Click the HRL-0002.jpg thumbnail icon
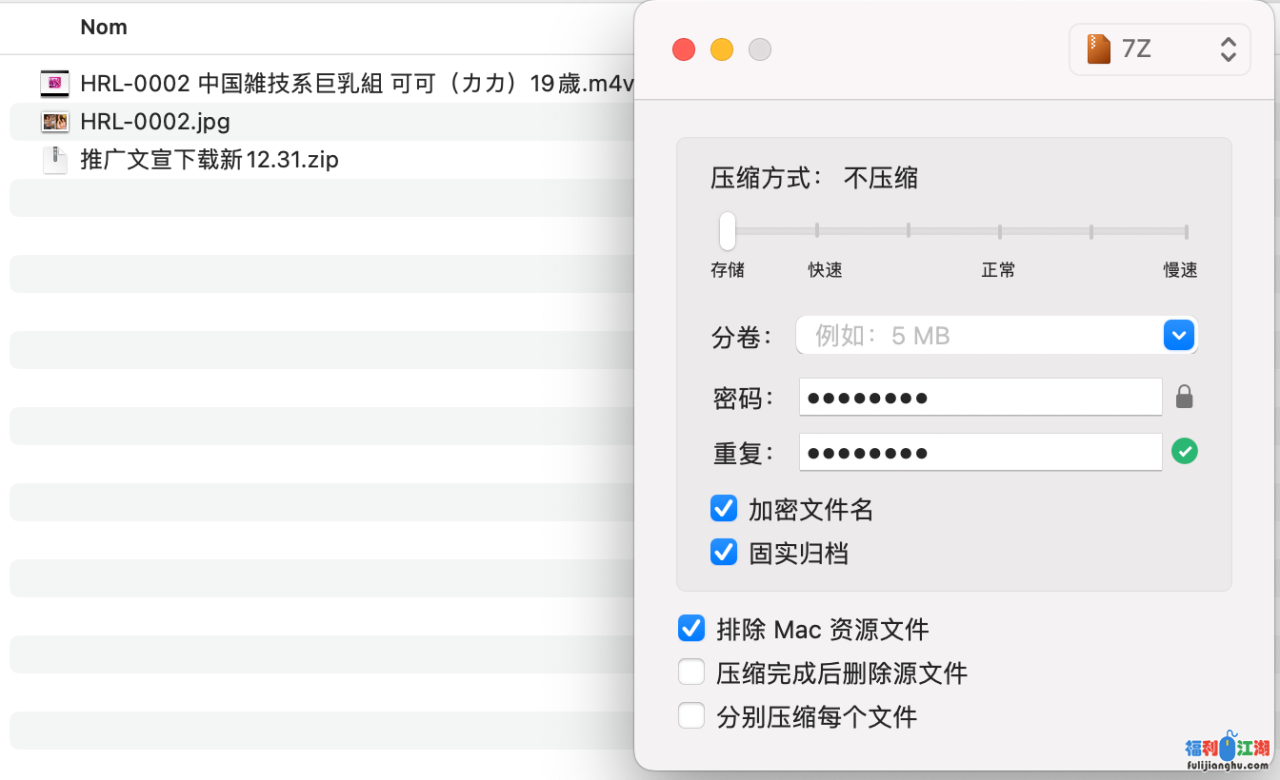This screenshot has width=1280, height=780. click(x=55, y=122)
